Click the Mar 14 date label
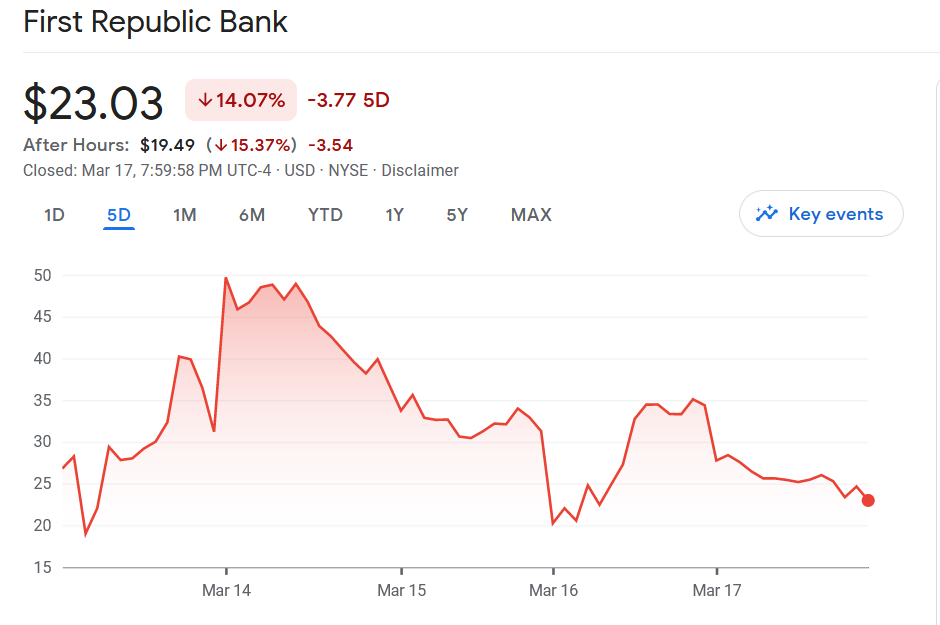This screenshot has height=625, width=940. coord(226,590)
